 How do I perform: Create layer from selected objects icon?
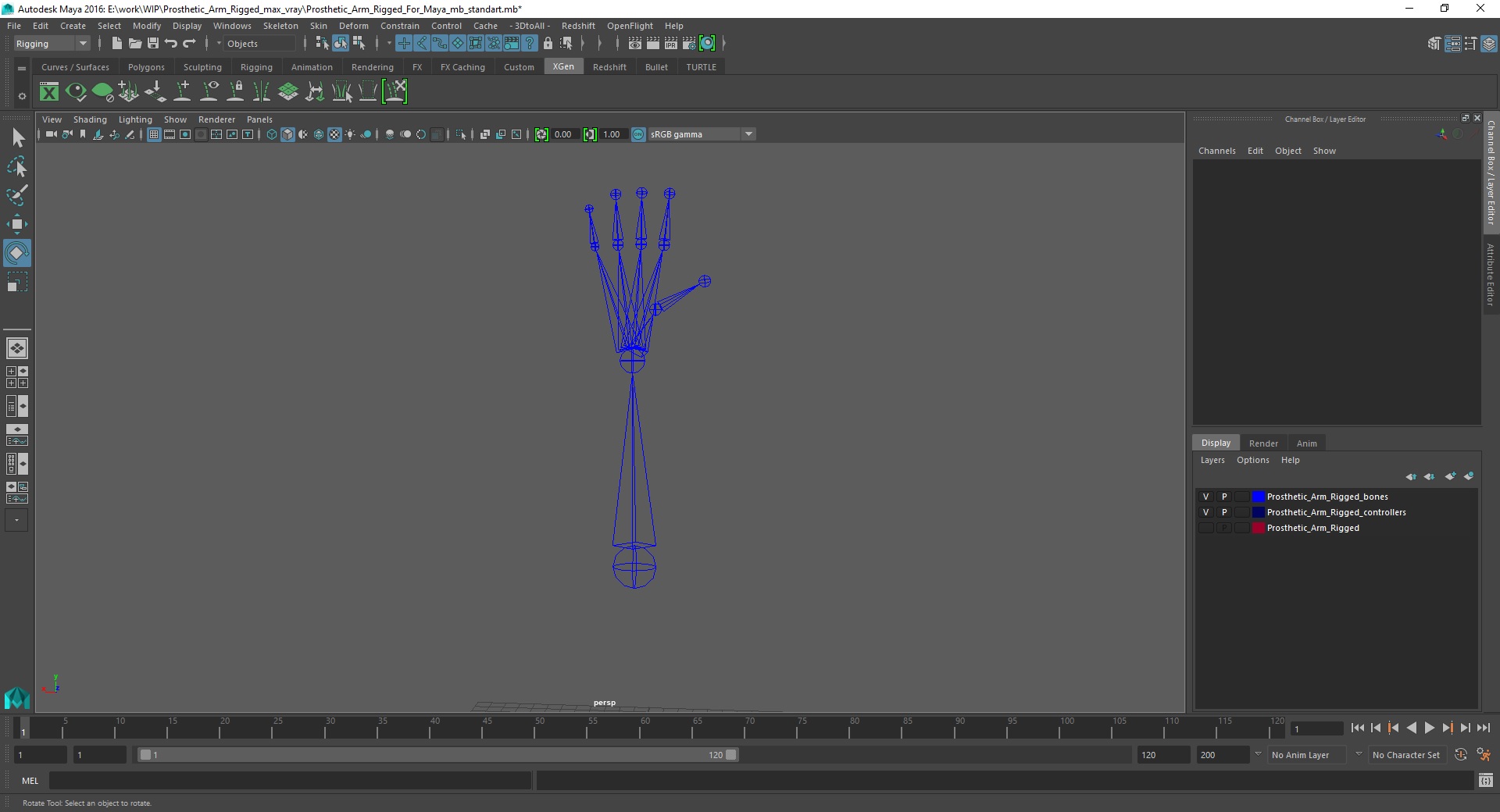click(x=1469, y=476)
